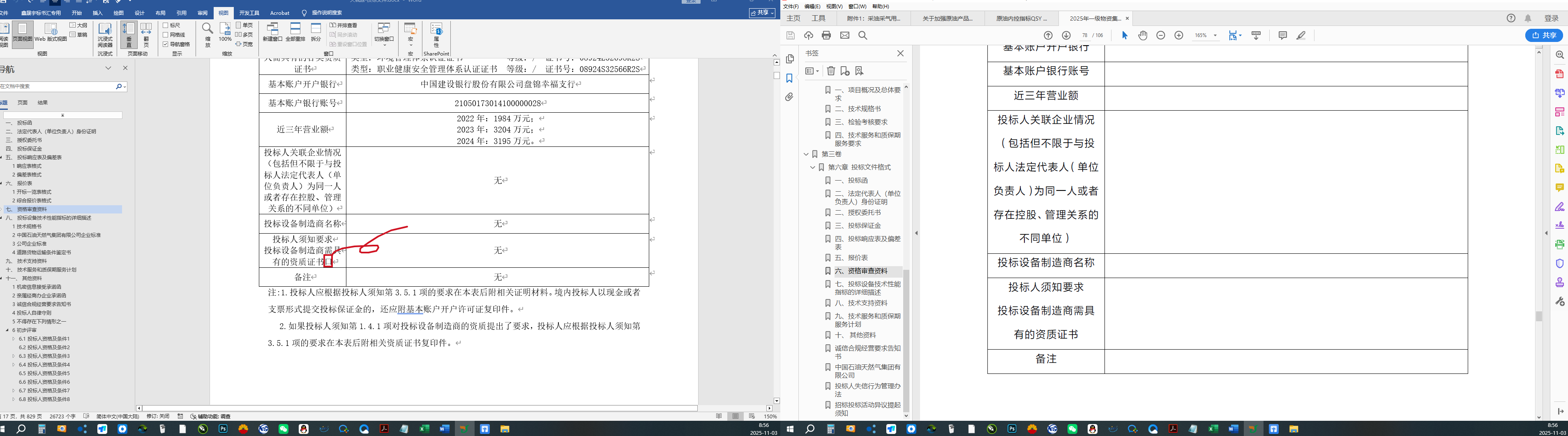1568x436 pixels.
Task: Open the 编辑(E) menu in Acrobat
Action: [x=812, y=6]
